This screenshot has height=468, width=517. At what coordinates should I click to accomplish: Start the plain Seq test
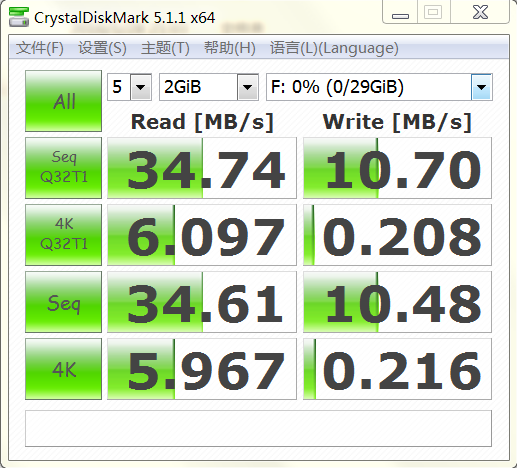[63, 302]
